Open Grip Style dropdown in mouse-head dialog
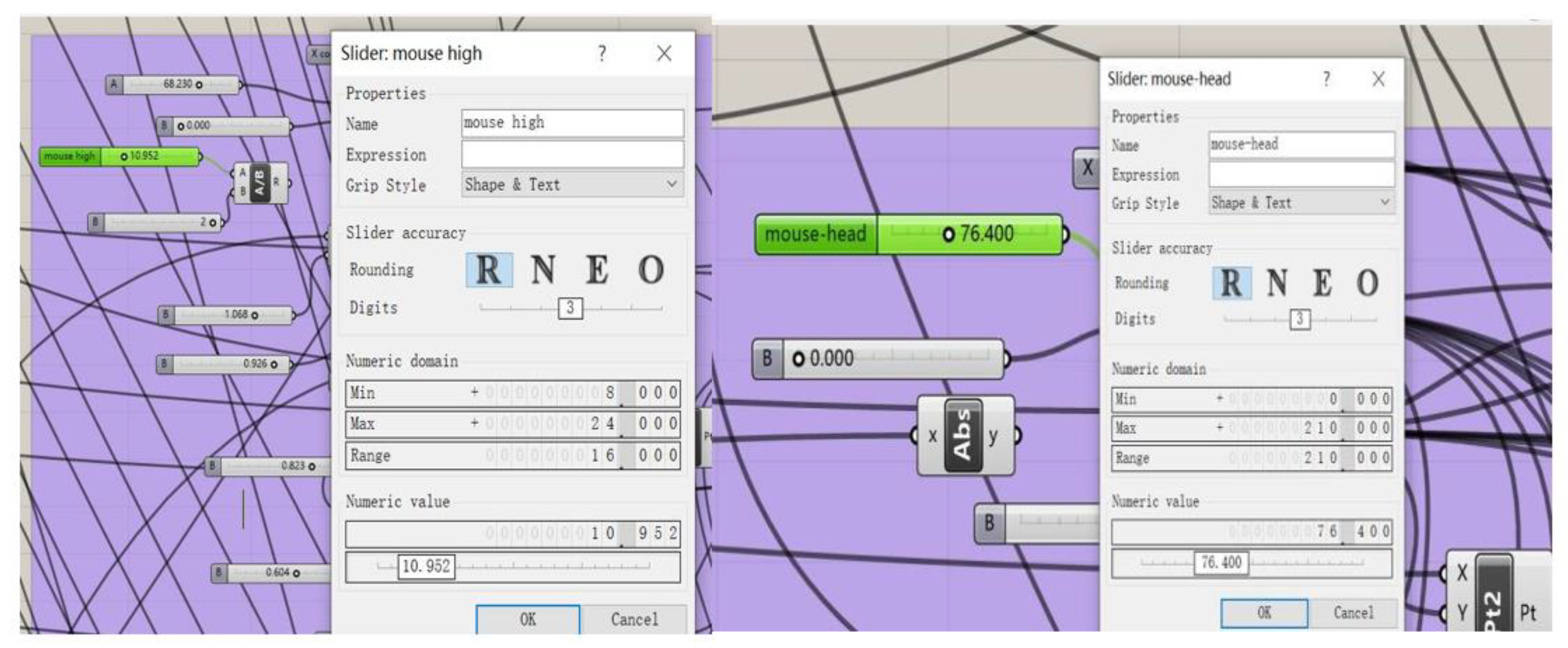This screenshot has height=648, width=1568. (1301, 203)
